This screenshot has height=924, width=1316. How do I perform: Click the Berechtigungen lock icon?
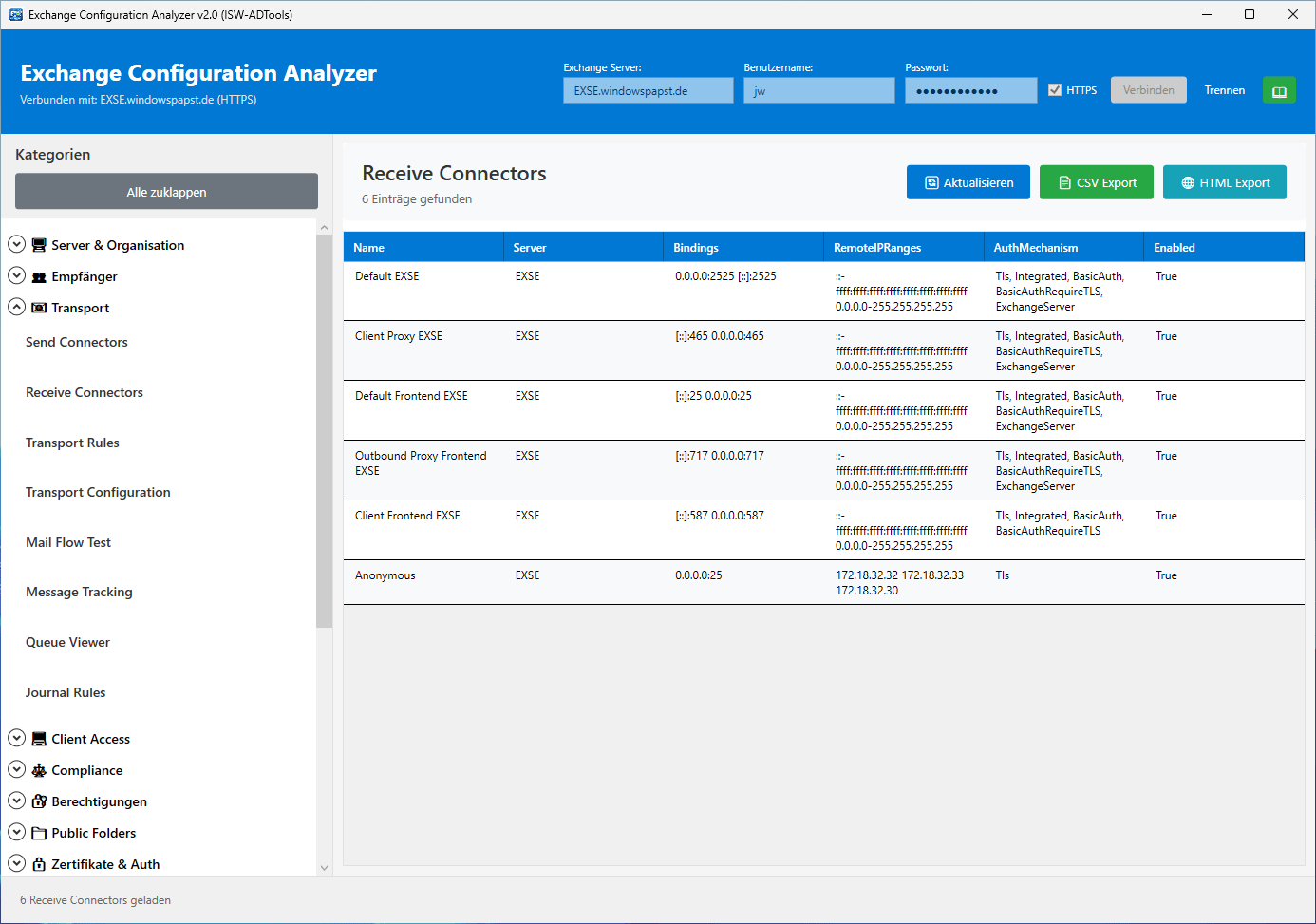(x=39, y=801)
